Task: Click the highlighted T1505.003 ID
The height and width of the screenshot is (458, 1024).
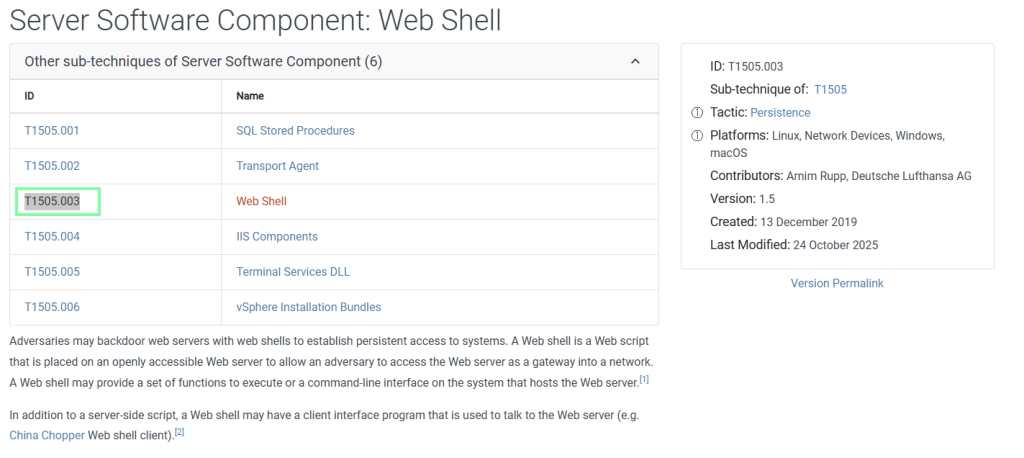Action: click(52, 201)
